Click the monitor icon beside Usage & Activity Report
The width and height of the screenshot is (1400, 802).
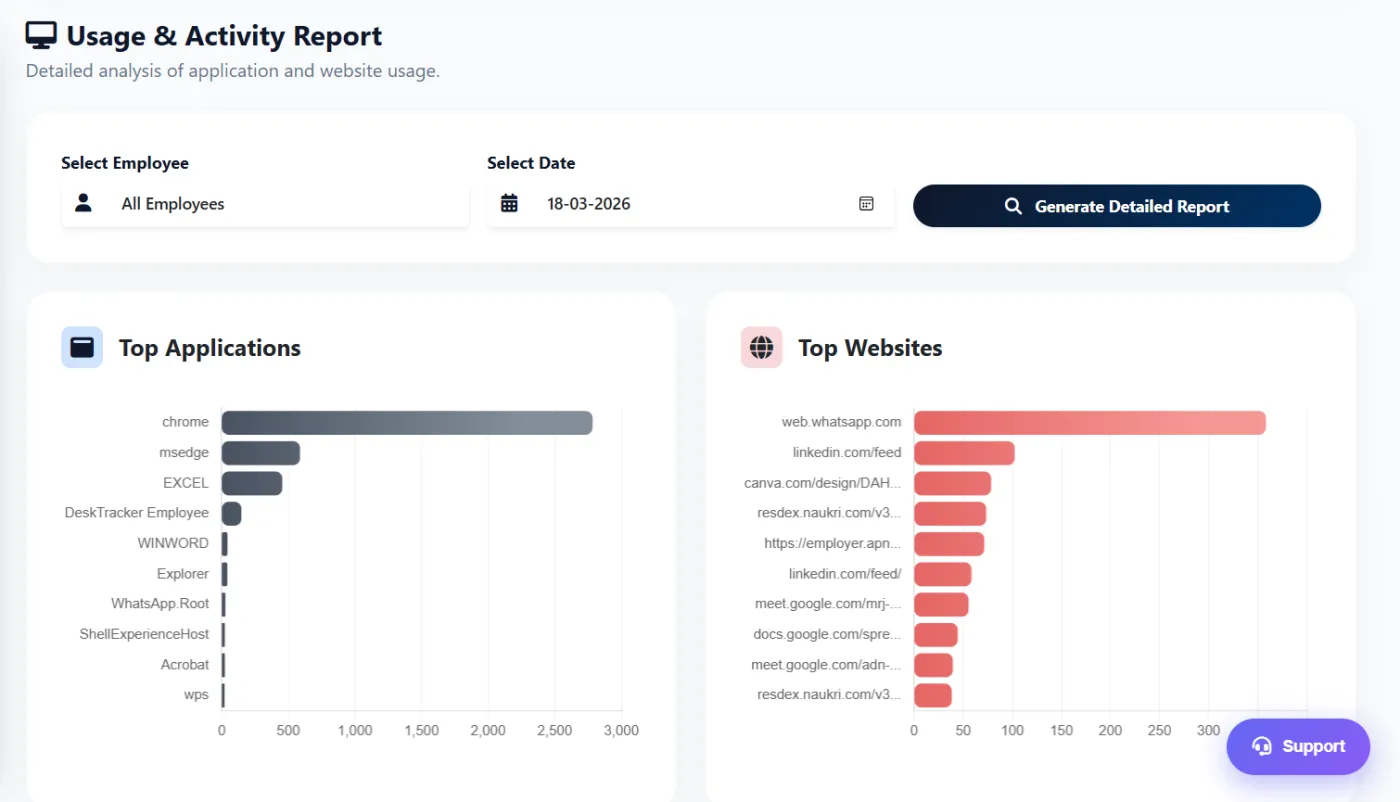41,36
